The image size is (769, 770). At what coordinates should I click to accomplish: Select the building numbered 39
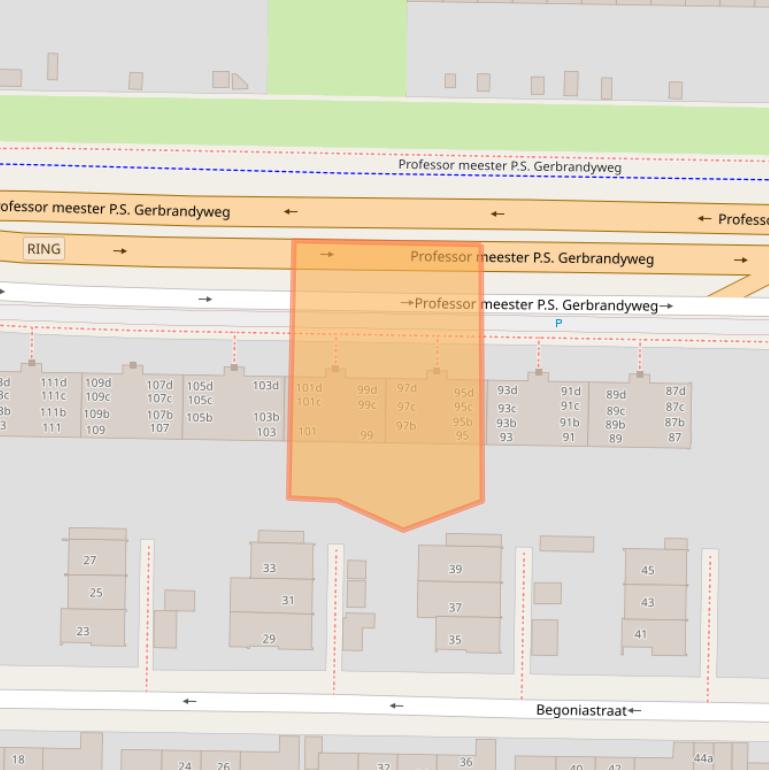(456, 569)
